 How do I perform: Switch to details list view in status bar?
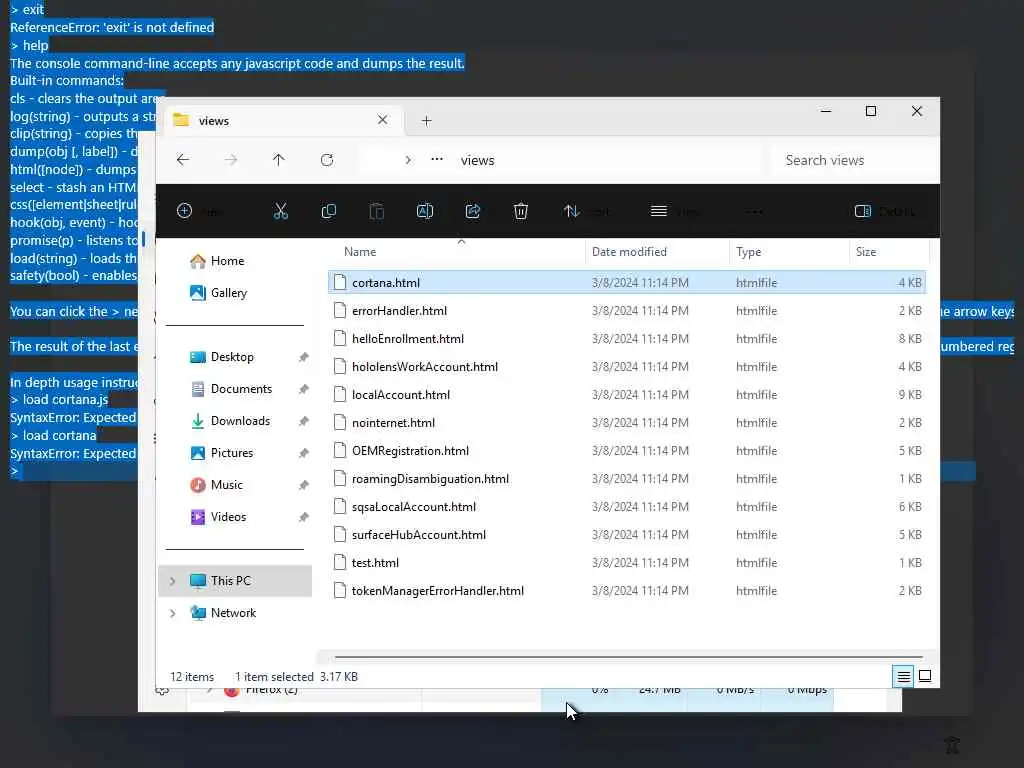tap(903, 677)
